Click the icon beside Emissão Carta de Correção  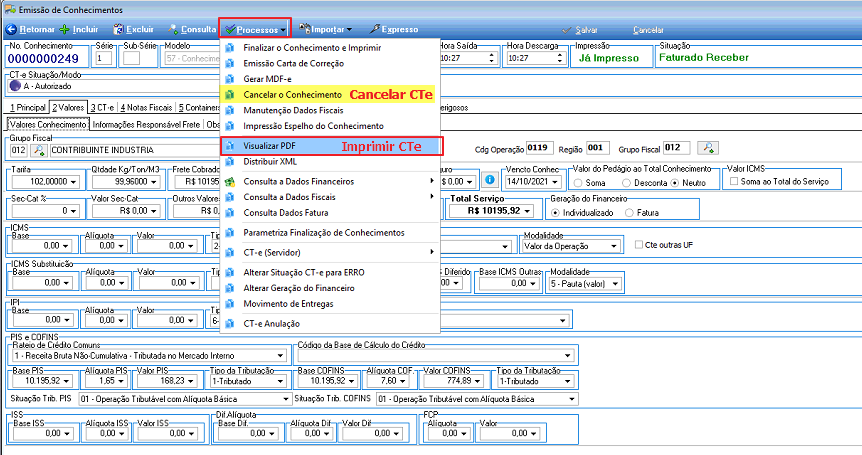click(x=230, y=64)
